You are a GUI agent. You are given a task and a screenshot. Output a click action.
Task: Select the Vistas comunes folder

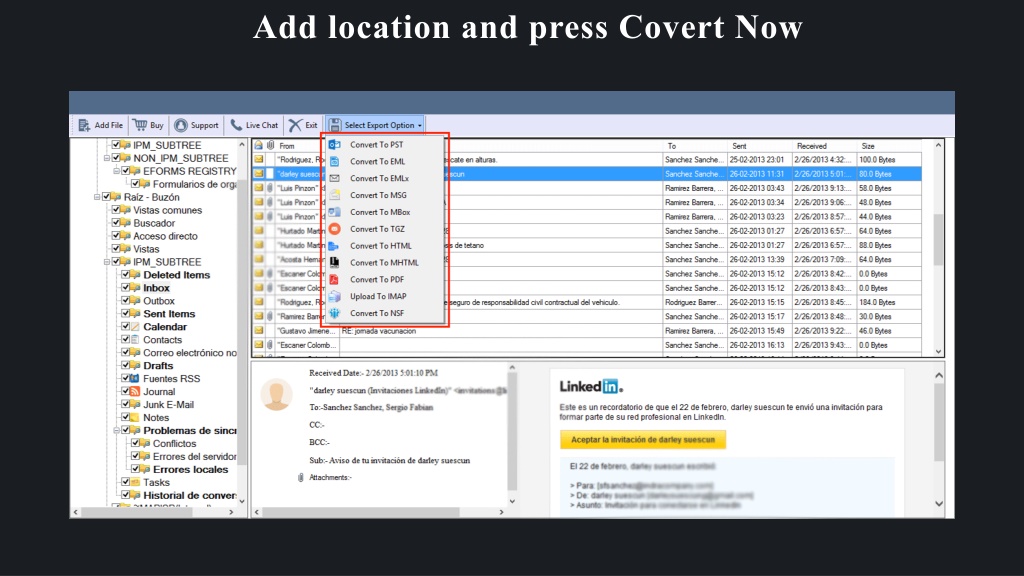click(x=167, y=210)
